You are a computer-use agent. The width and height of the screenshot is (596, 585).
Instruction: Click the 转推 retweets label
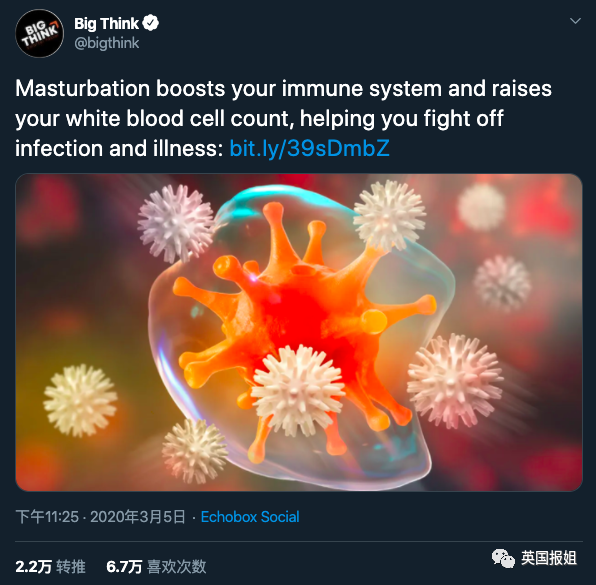tap(71, 567)
